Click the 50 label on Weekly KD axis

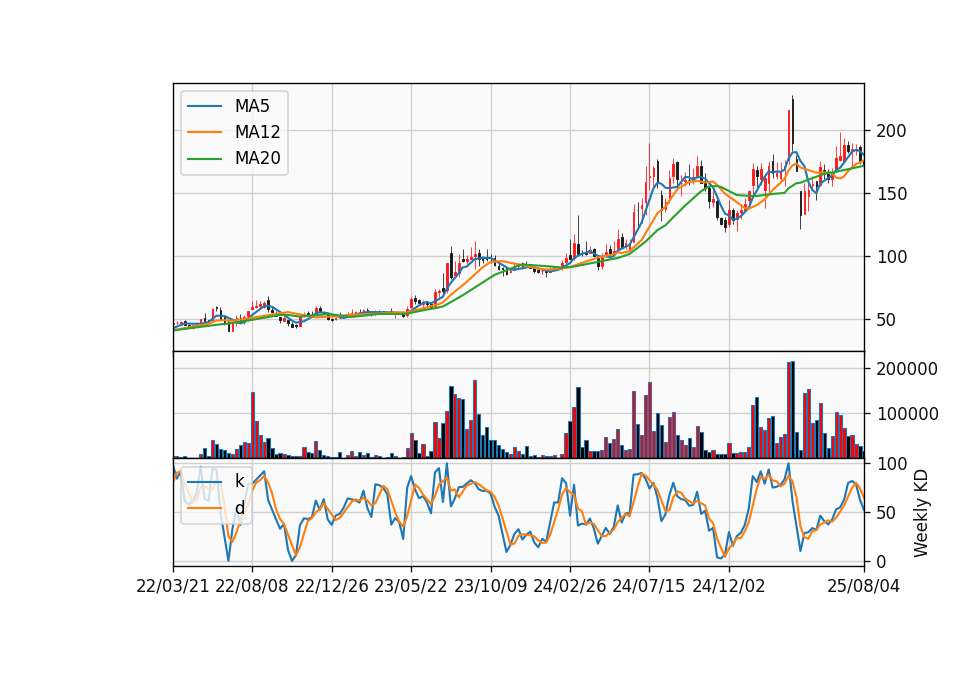tap(887, 512)
